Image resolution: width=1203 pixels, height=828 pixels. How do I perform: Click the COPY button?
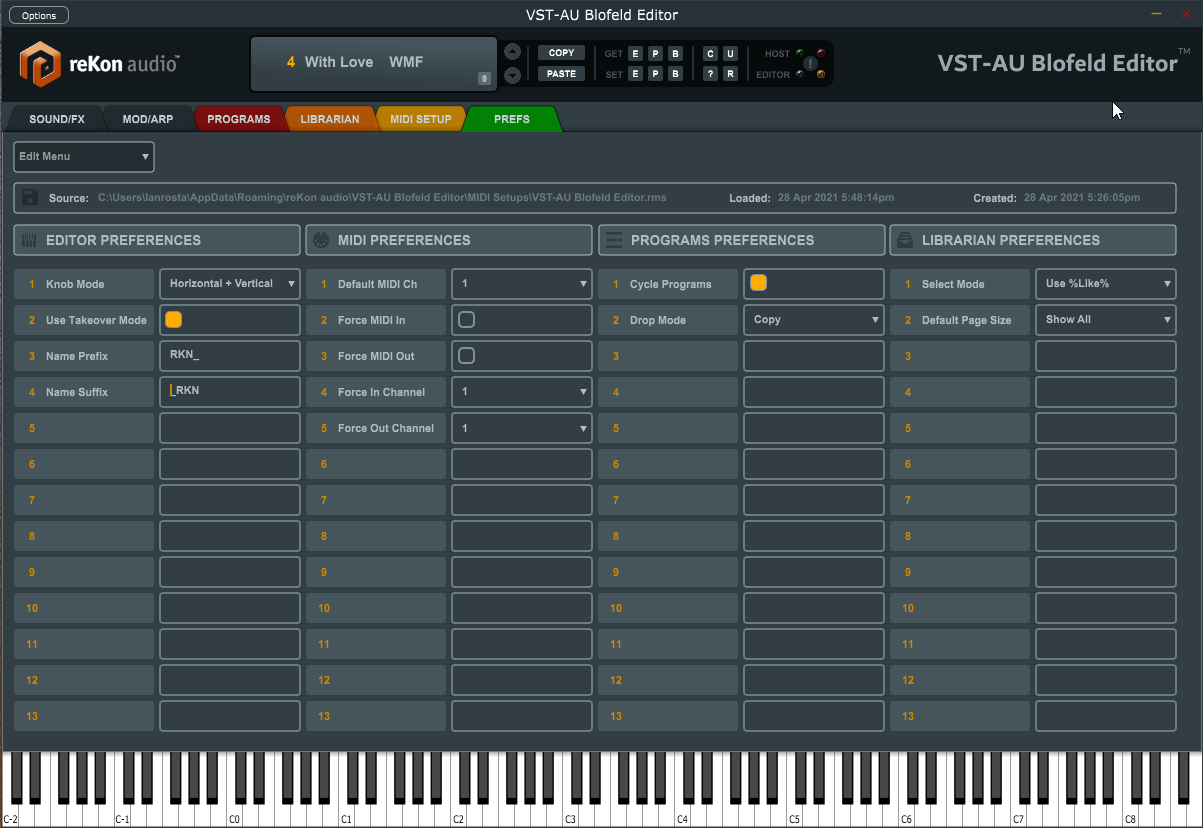[562, 53]
